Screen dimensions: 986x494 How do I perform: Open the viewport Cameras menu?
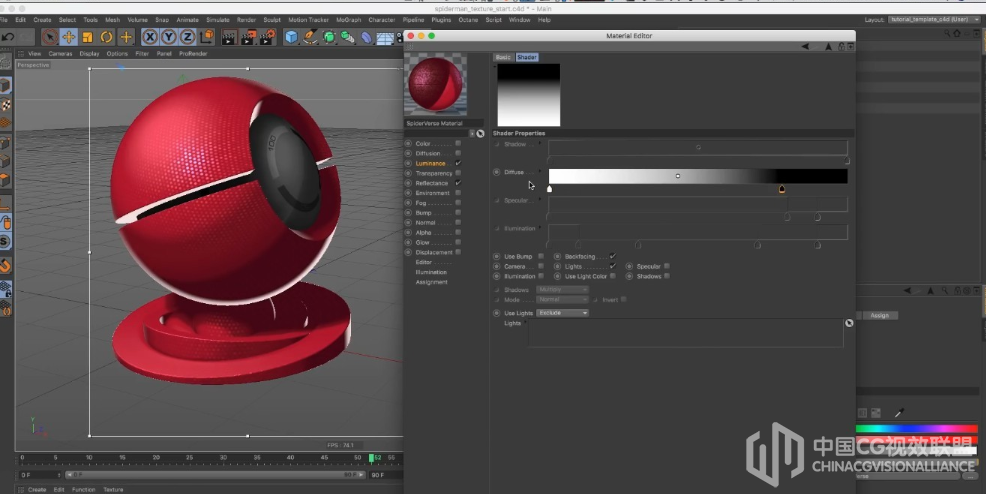click(x=60, y=53)
